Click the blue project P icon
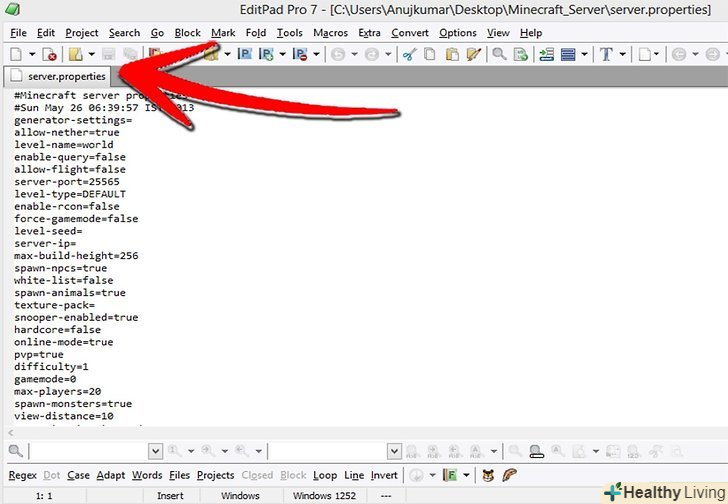The height and width of the screenshot is (504, 728). pos(245,54)
